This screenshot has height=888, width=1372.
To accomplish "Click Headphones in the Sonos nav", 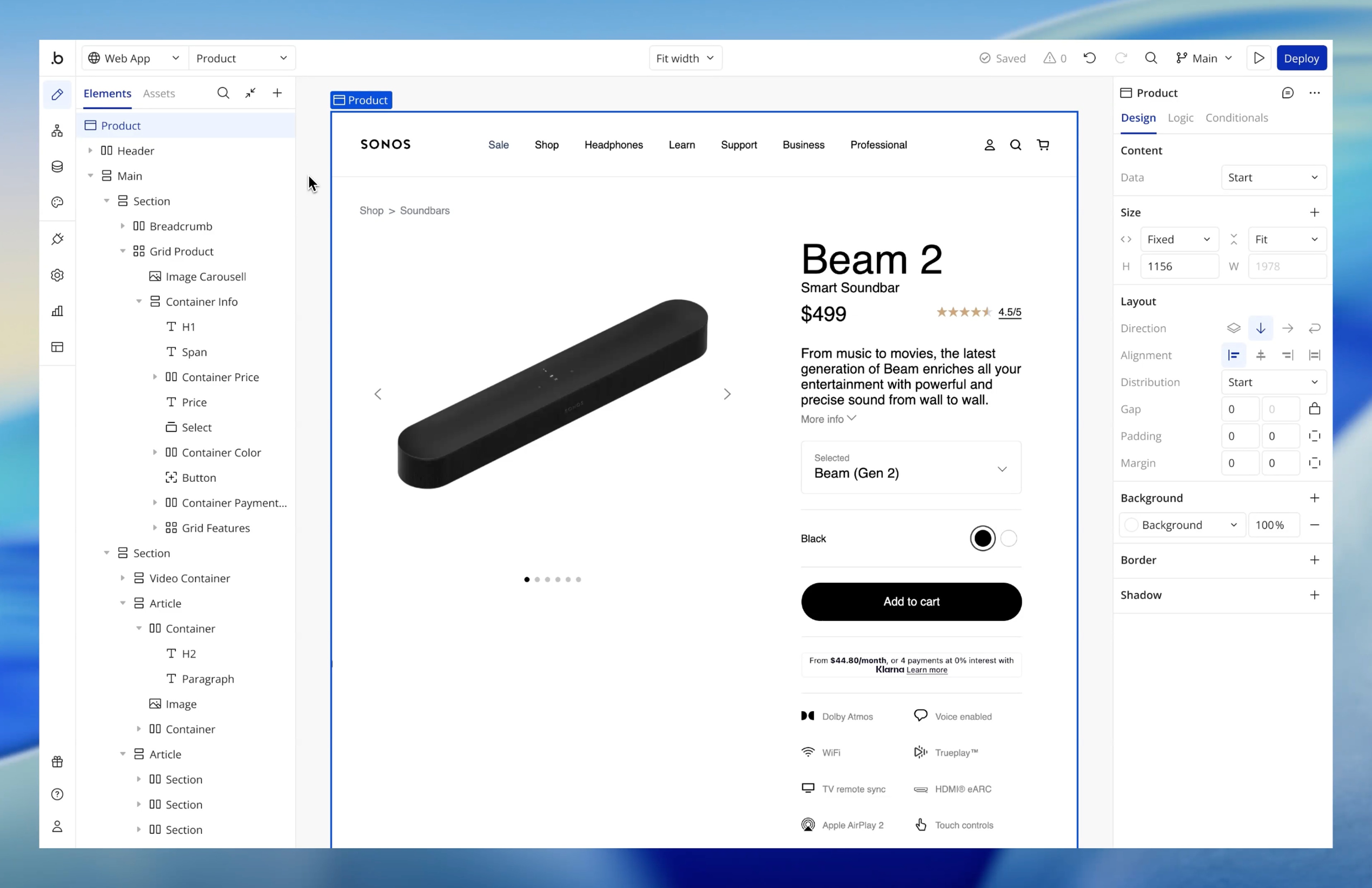I will (x=613, y=145).
